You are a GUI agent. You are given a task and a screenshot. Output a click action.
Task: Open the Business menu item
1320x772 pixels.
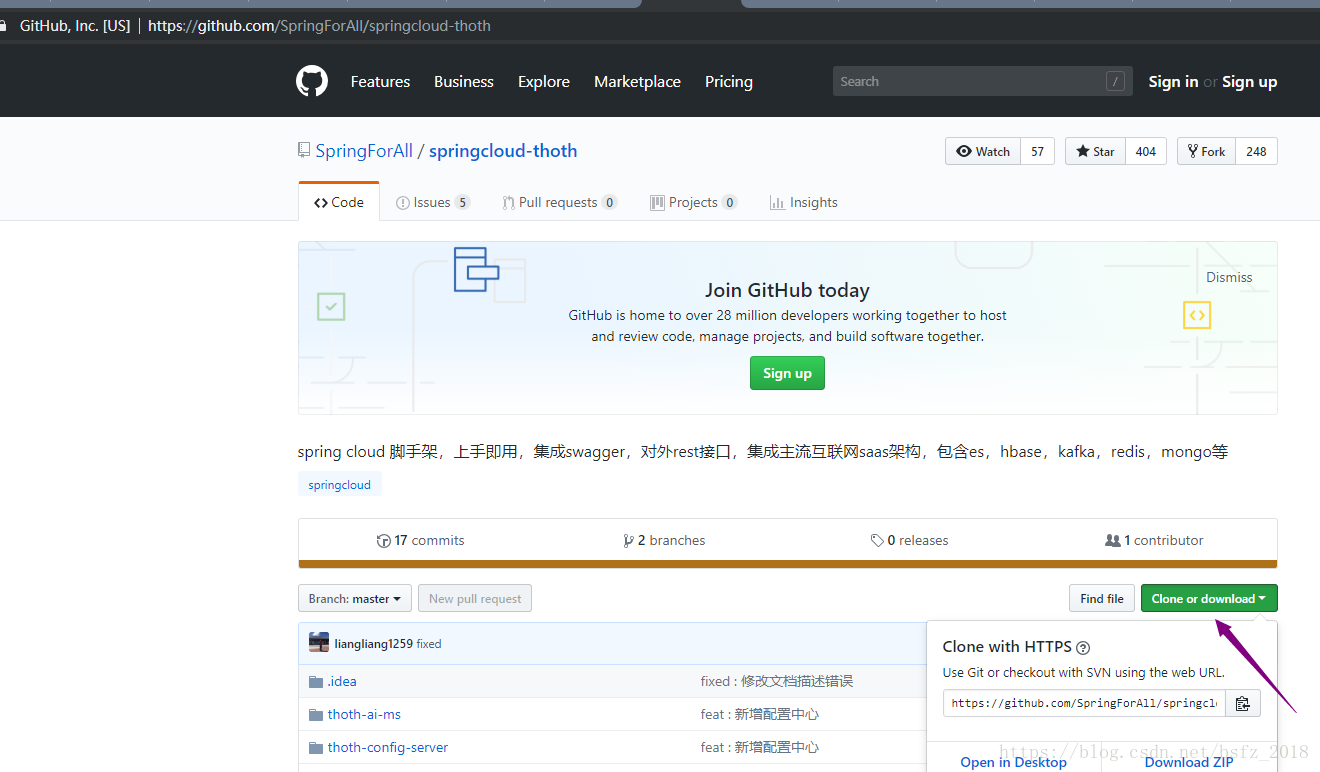click(x=464, y=82)
